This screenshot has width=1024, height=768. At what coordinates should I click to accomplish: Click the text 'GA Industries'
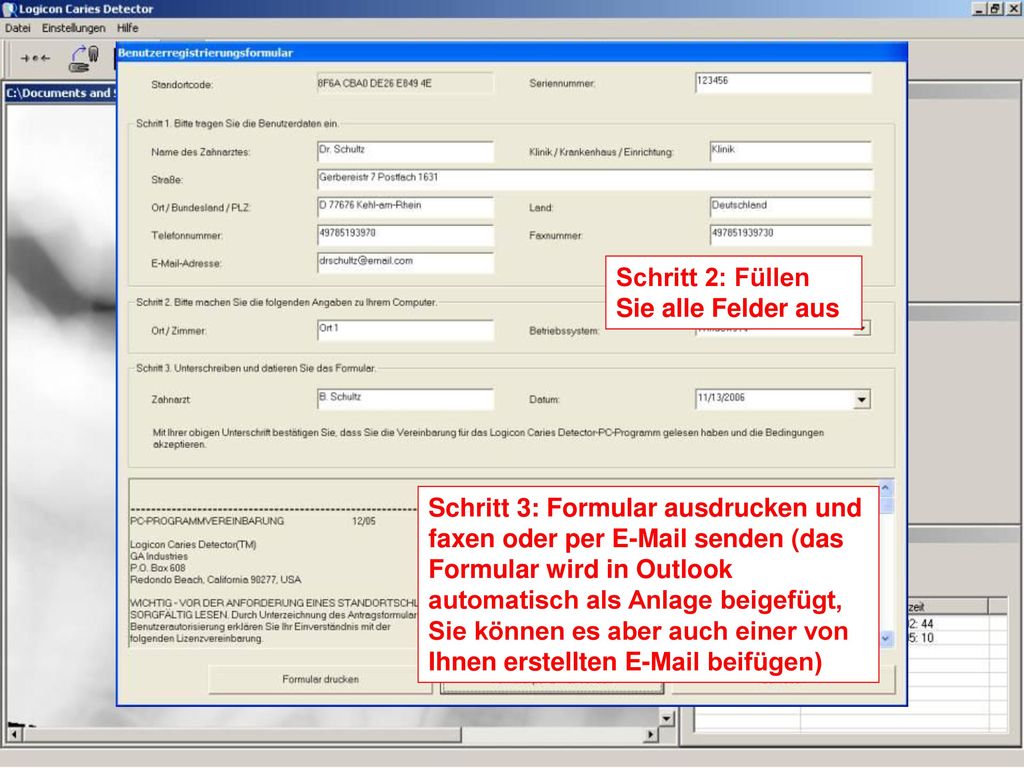159,556
